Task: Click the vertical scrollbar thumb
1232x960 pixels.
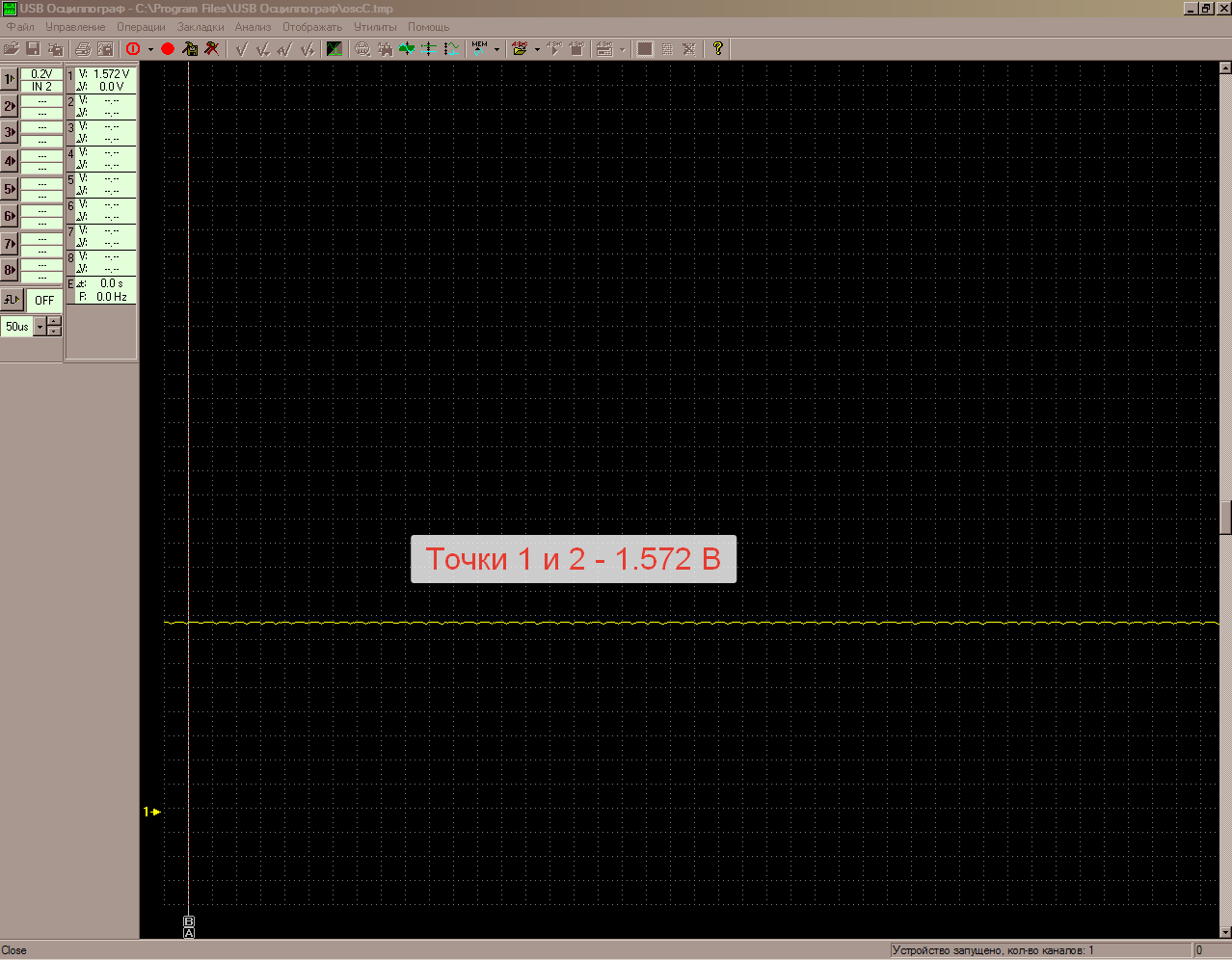Action: [x=1225, y=518]
